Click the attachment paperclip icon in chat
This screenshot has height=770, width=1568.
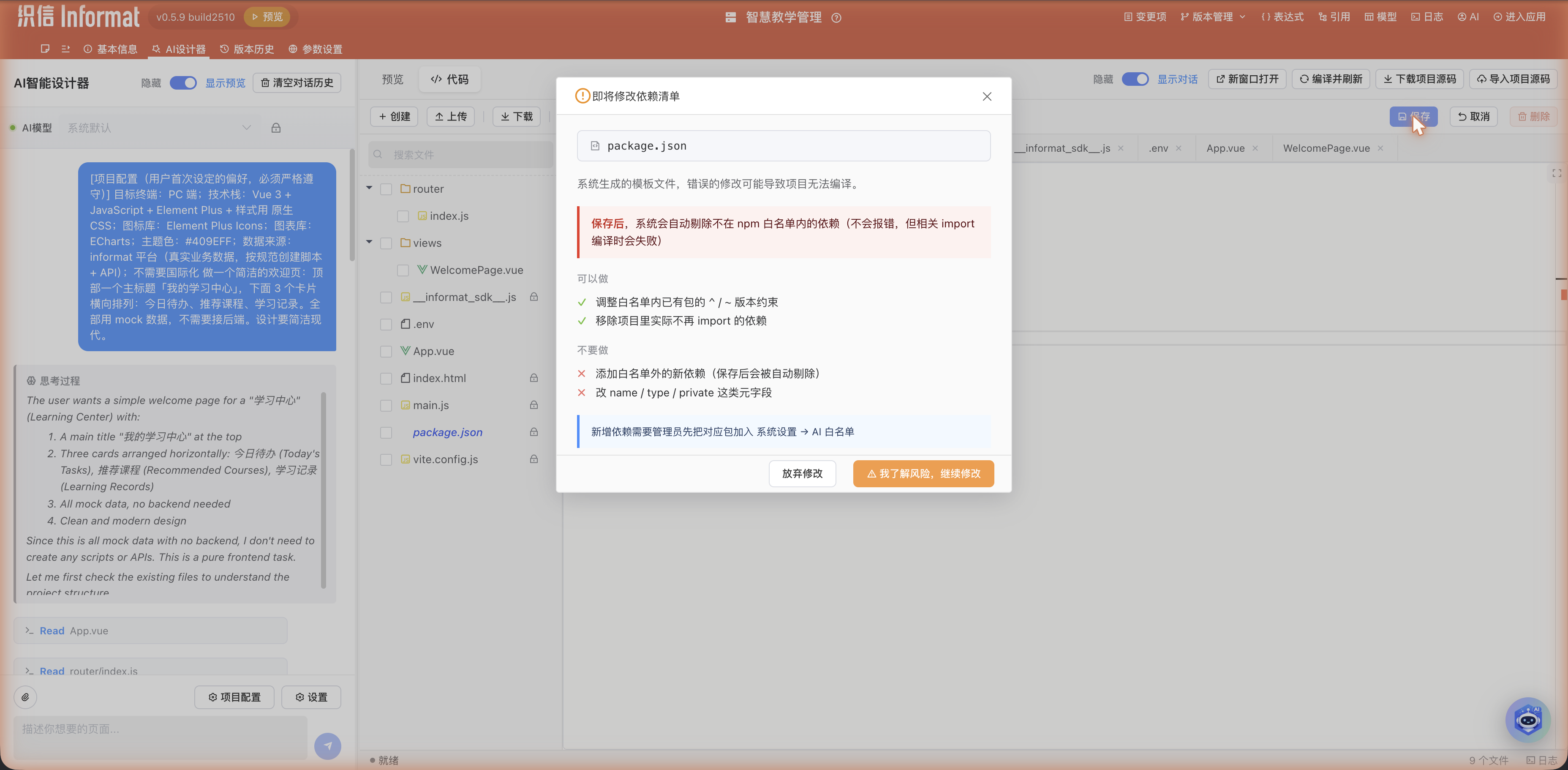tap(25, 697)
